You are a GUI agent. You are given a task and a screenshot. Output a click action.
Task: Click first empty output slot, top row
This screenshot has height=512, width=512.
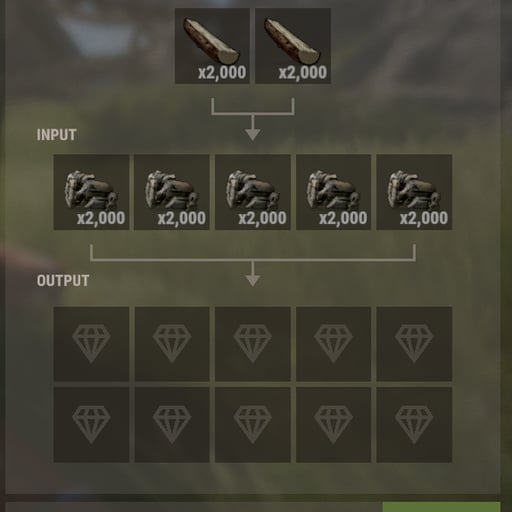click(x=91, y=344)
